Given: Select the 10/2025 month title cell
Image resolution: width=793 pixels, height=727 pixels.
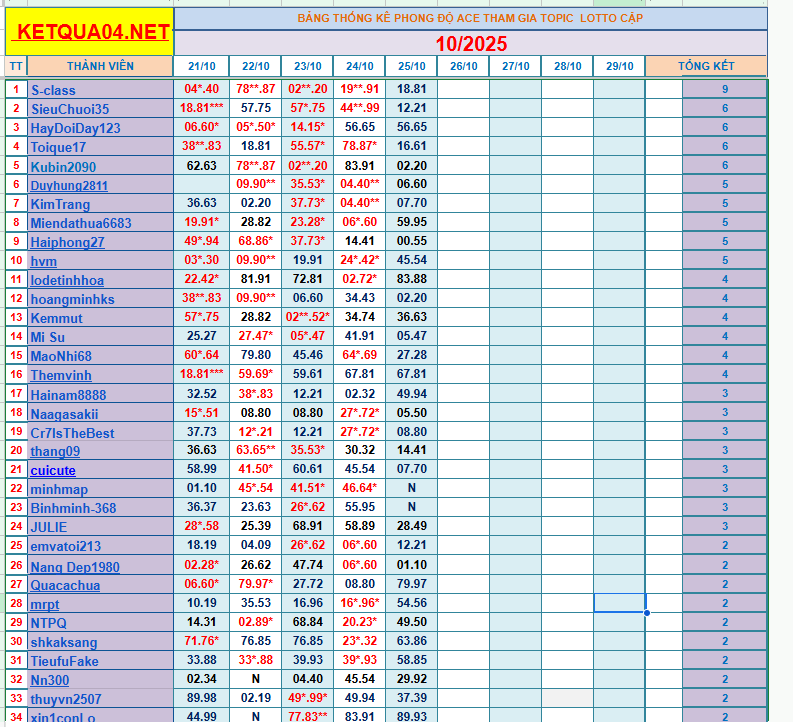Looking at the screenshot, I should [470, 43].
